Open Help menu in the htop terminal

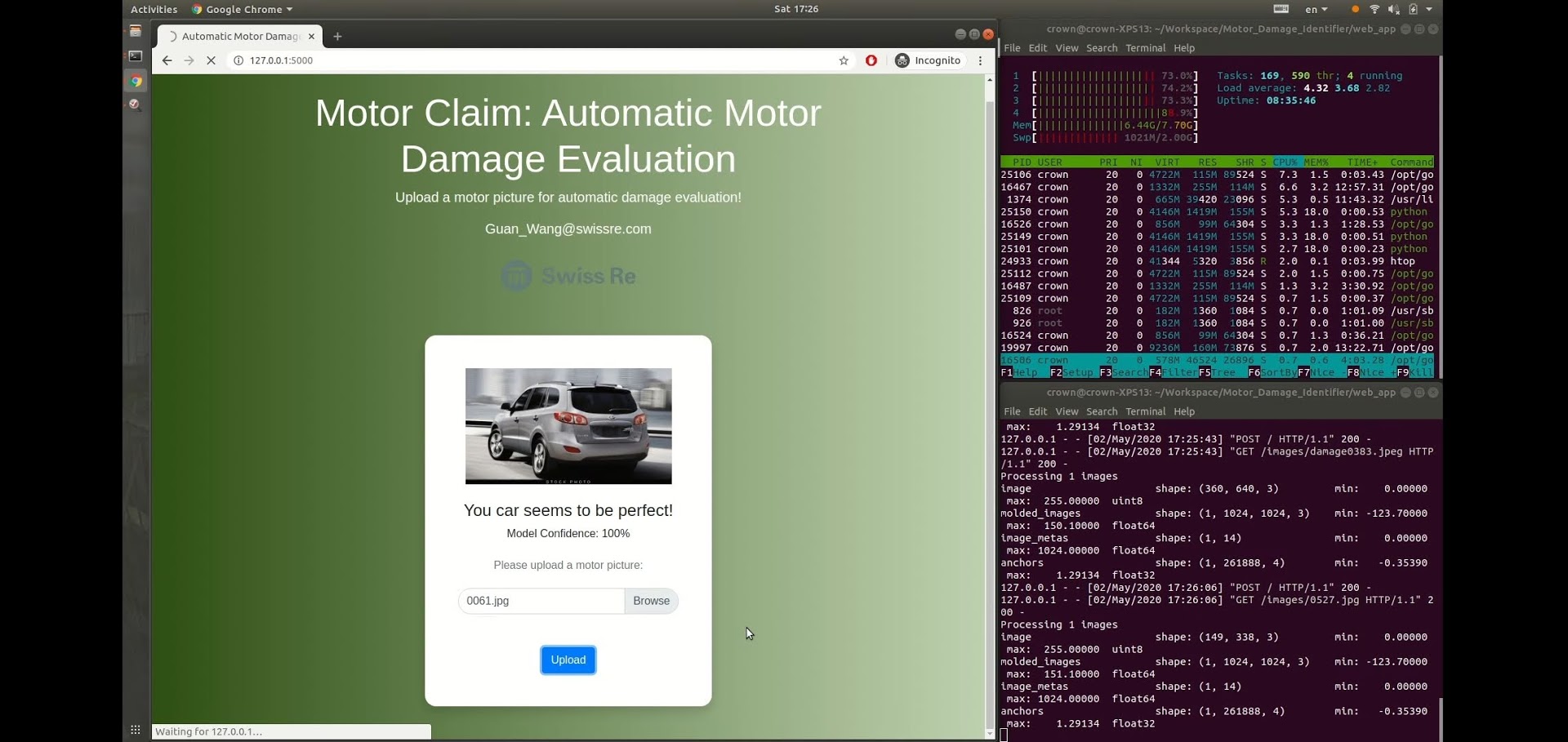(x=1184, y=48)
